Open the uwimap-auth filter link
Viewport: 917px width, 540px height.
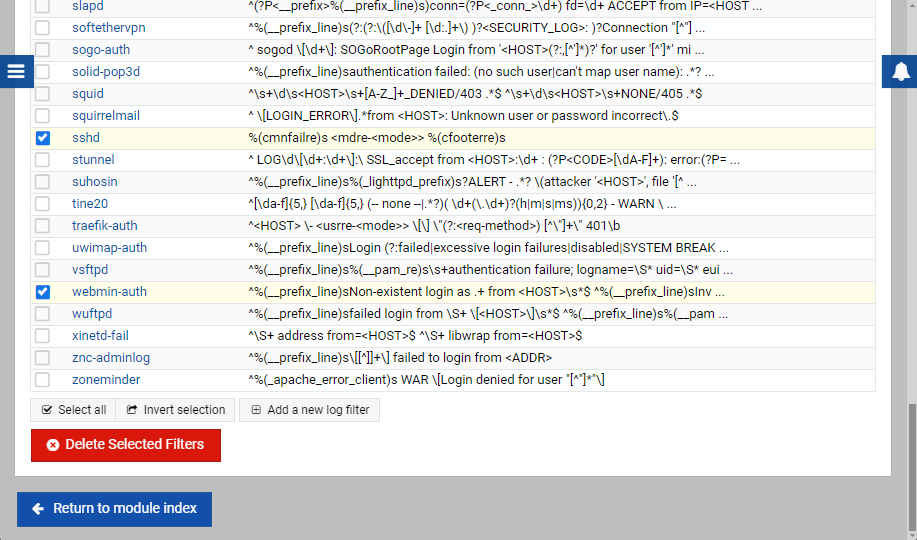click(109, 247)
